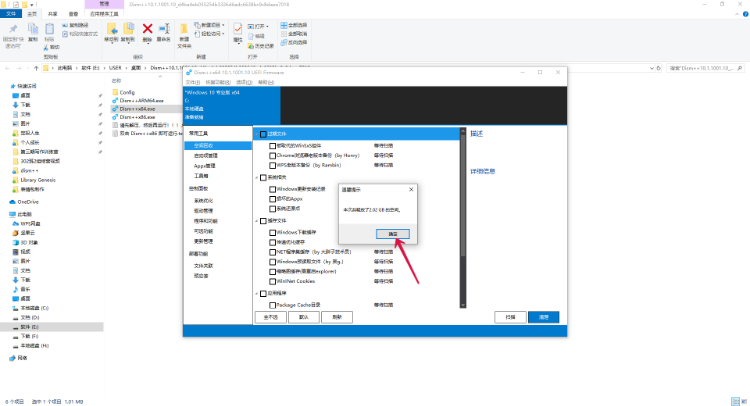Toggle the WinINet Cookies checkbox
The width and height of the screenshot is (750, 406).
(273, 281)
